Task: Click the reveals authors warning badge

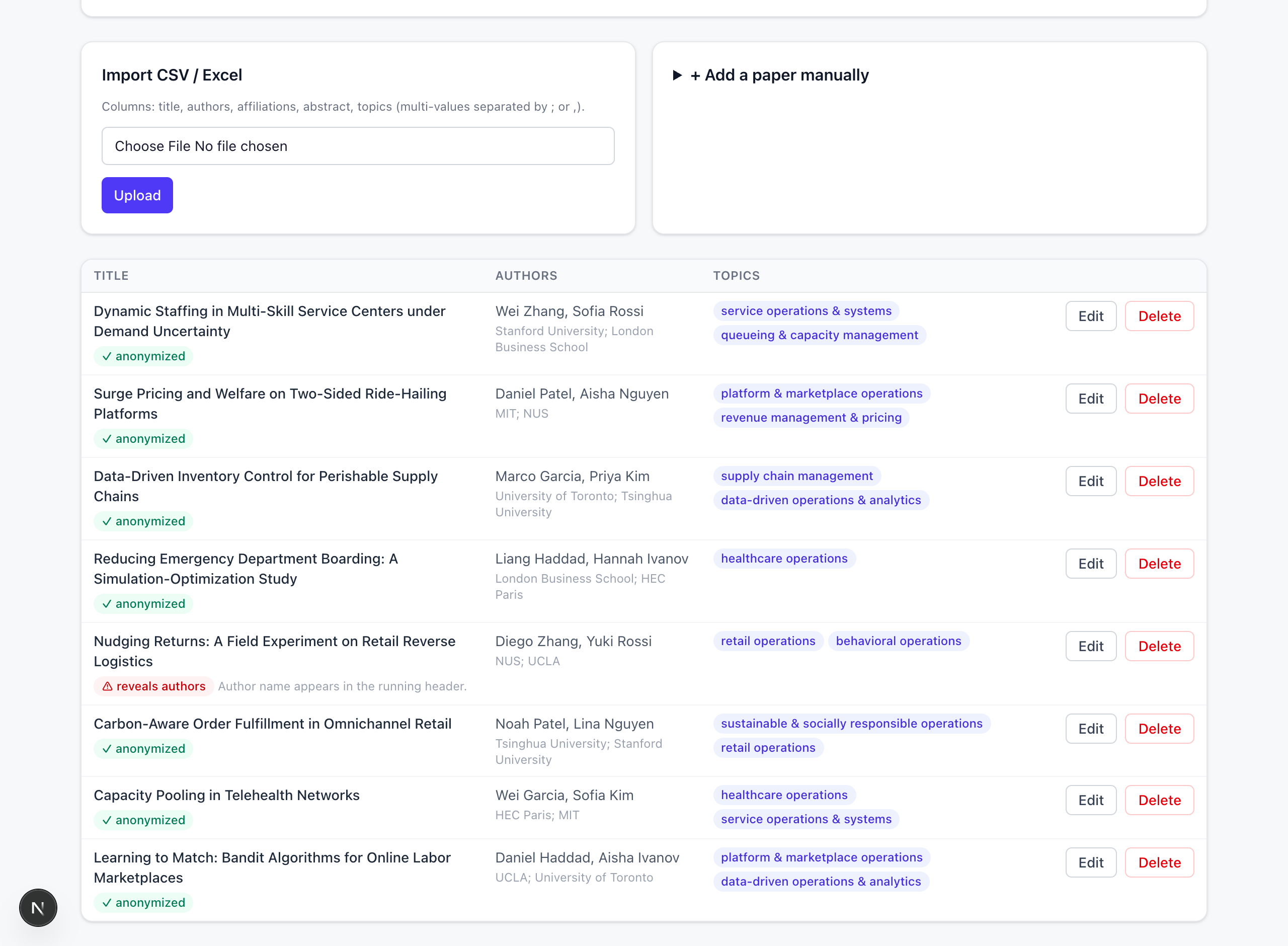Action: pyautogui.click(x=153, y=686)
